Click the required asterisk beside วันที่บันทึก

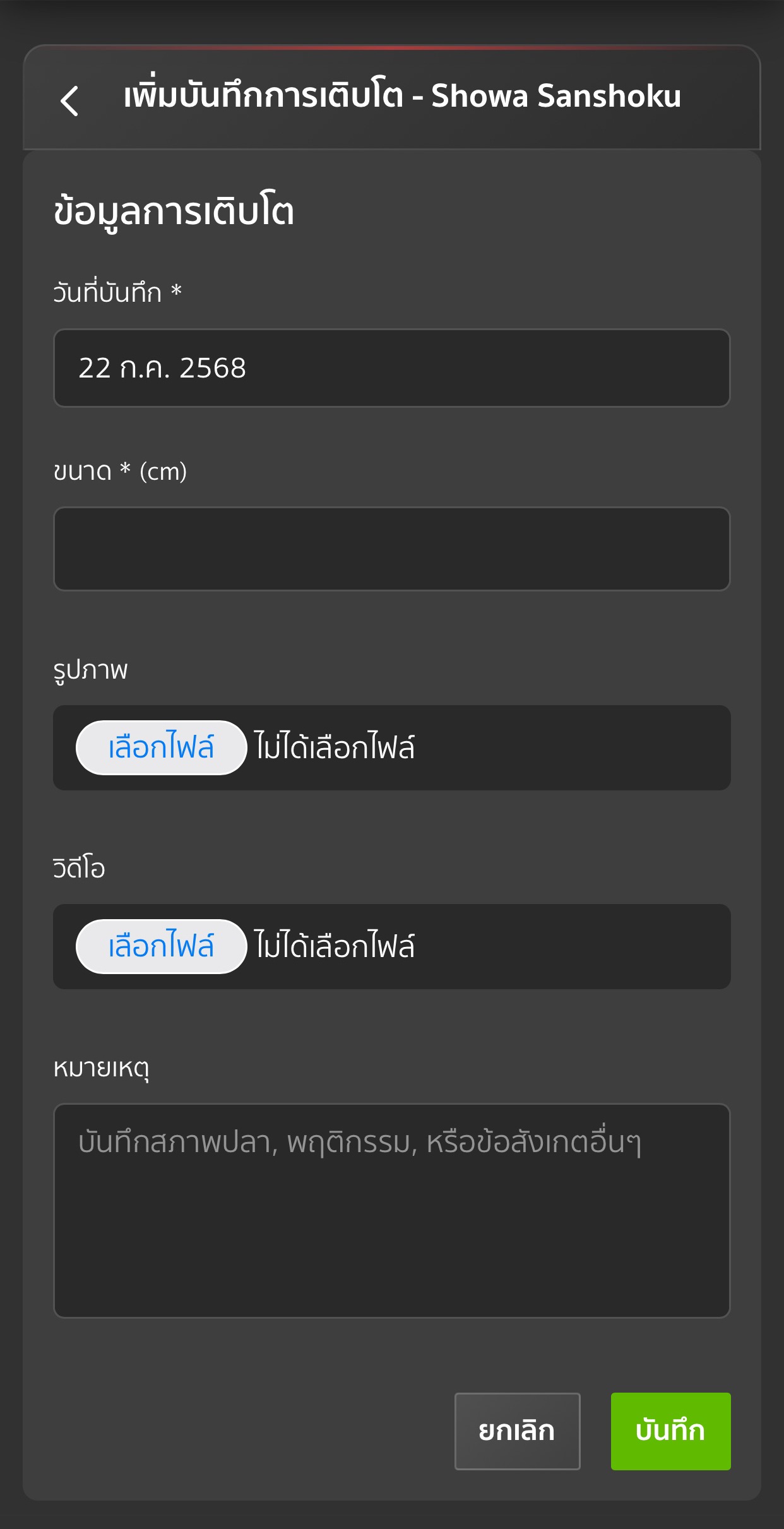(177, 292)
